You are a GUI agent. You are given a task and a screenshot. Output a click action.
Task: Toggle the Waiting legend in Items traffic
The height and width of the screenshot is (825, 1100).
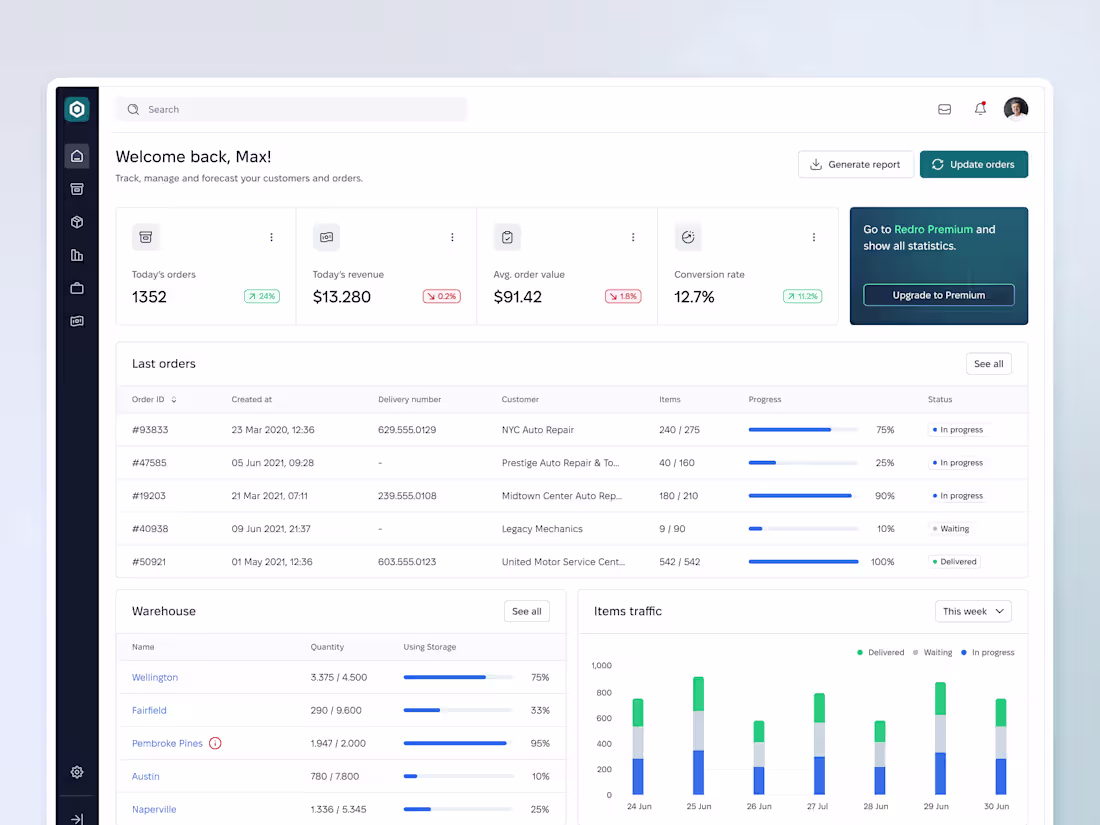point(935,652)
